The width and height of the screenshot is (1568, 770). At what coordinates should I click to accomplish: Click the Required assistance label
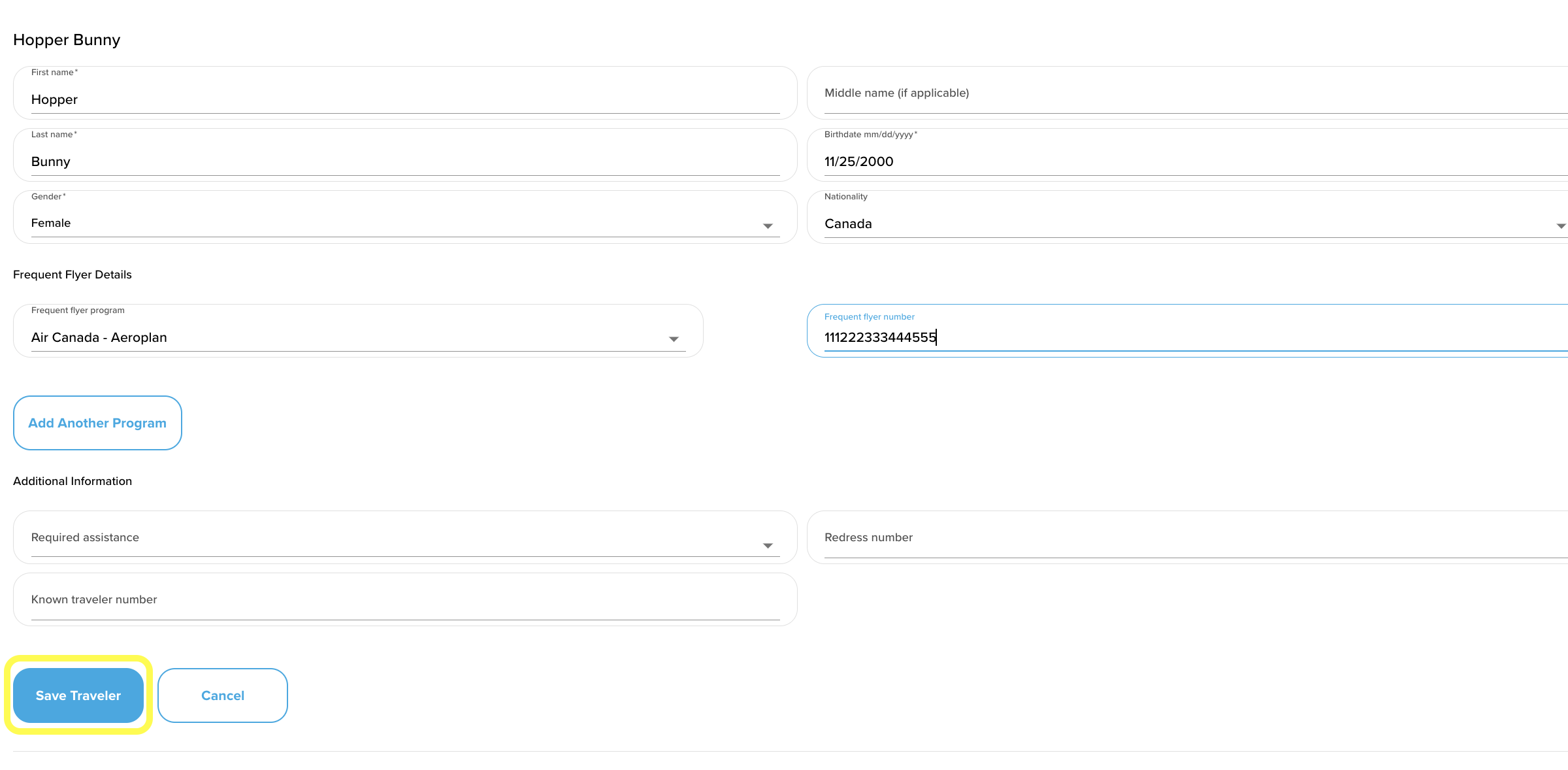[x=85, y=537]
